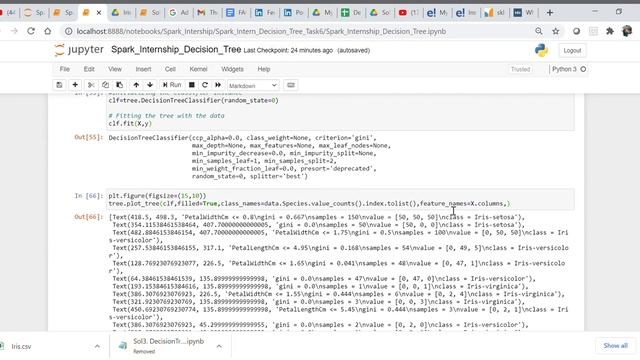Copy selected cells icon
This screenshot has height=360, width=640.
point(105,85)
